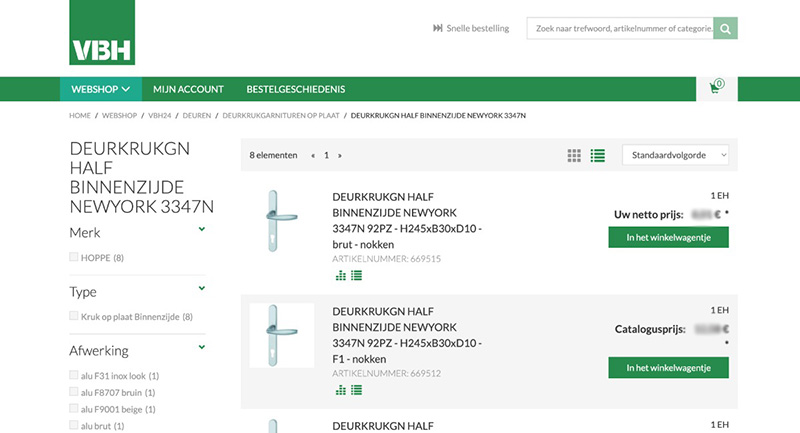The height and width of the screenshot is (433, 800).
Task: Add article 669515 to winkelwagentje
Action: coord(668,237)
